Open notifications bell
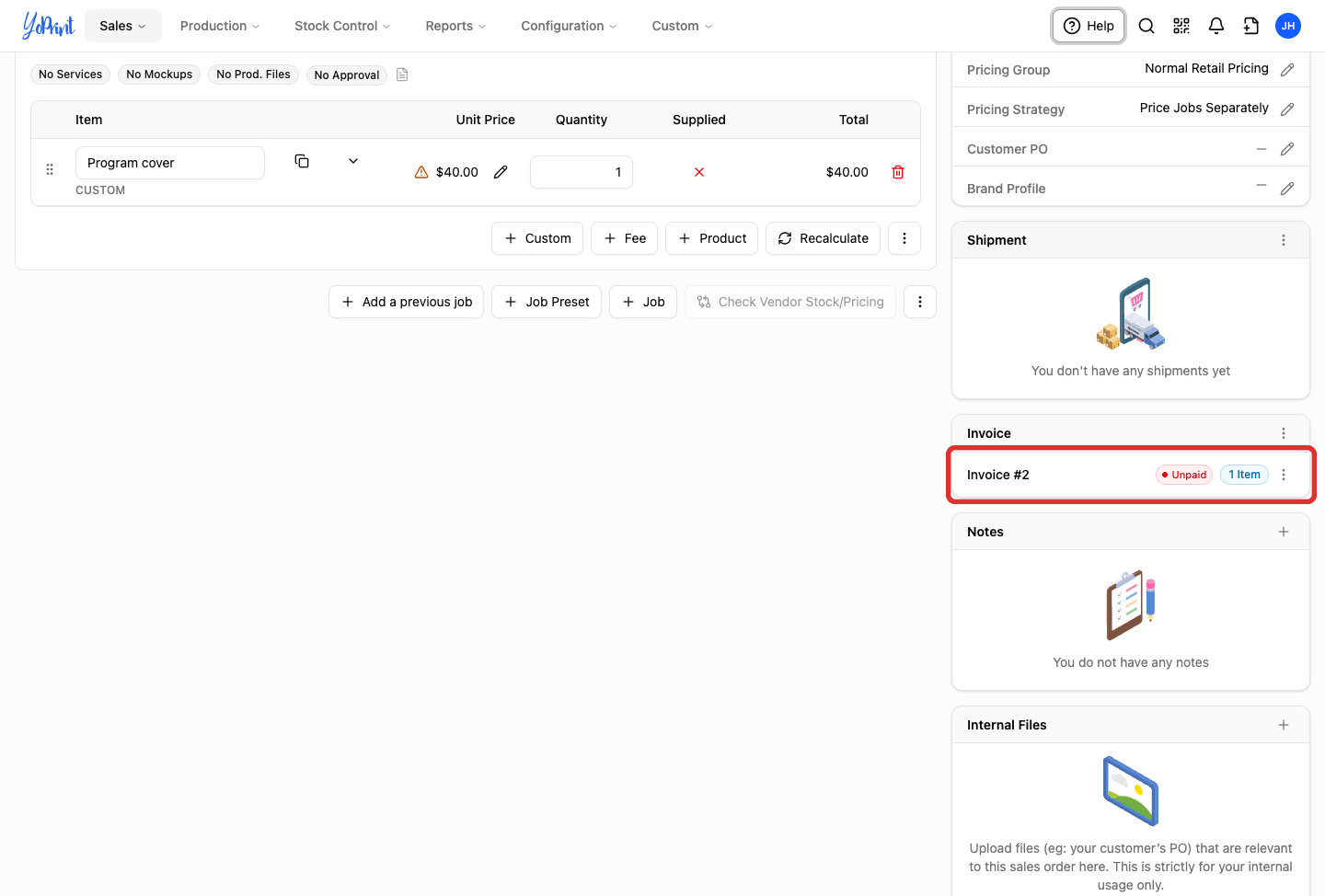 point(1216,26)
